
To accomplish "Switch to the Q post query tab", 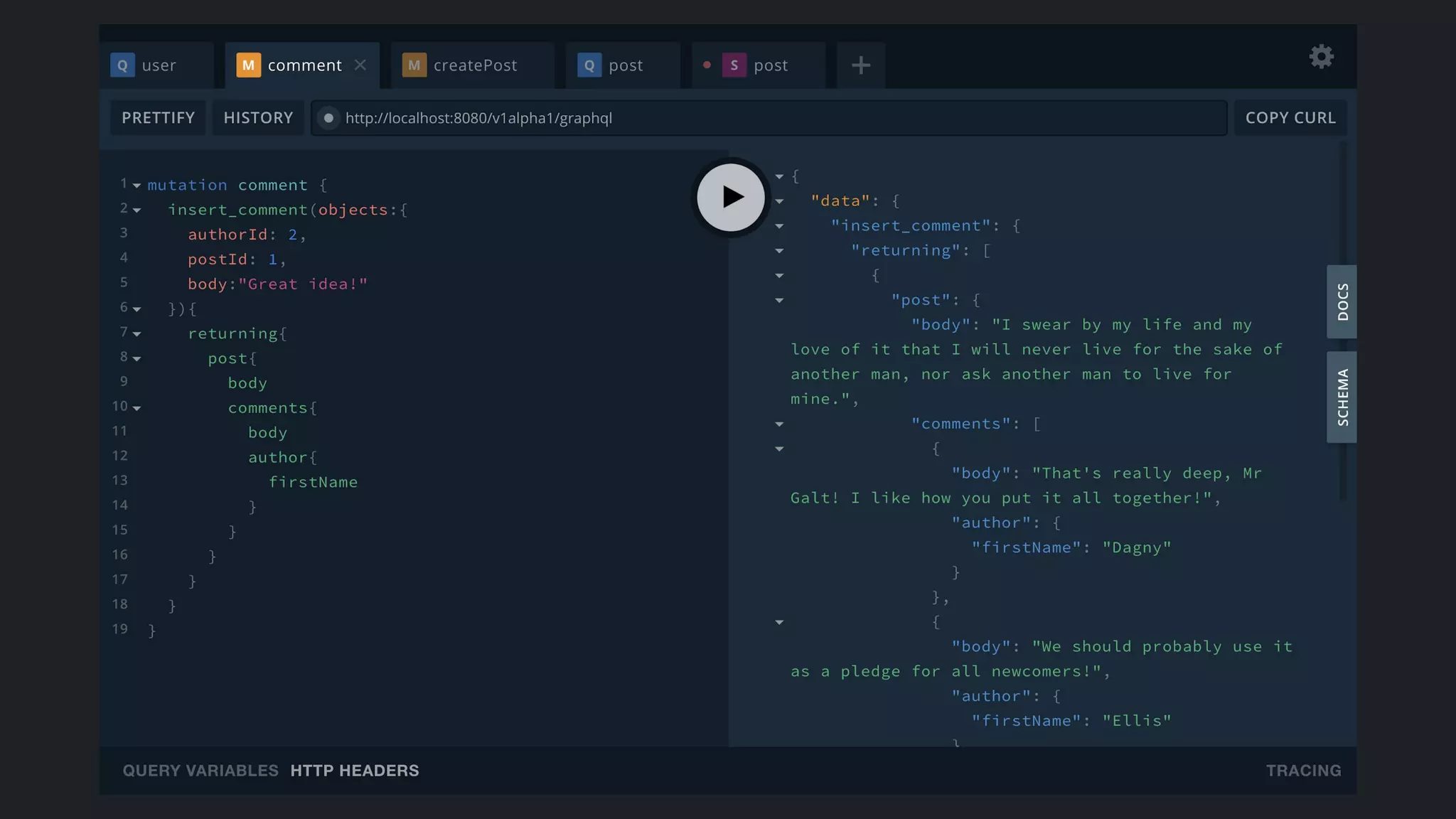I will tap(625, 65).
